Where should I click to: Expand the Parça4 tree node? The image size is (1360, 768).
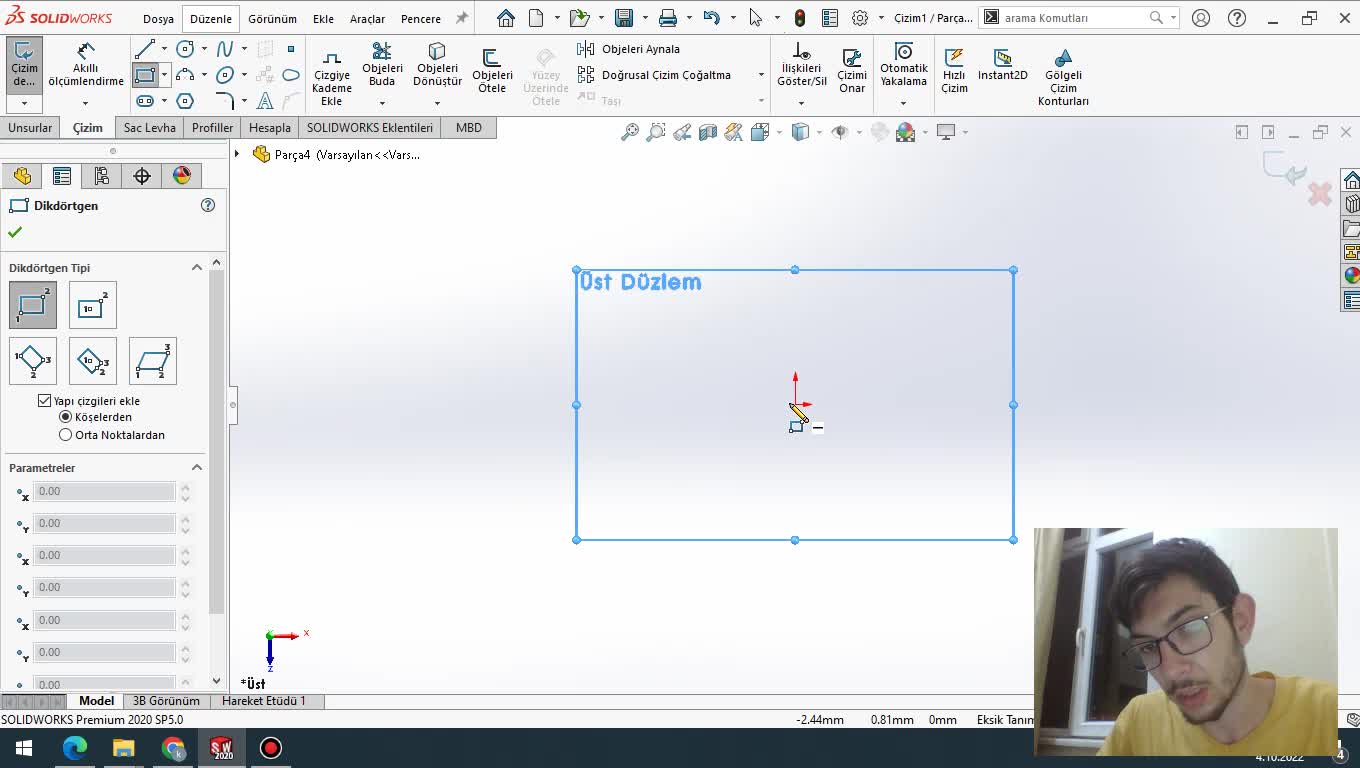[x=237, y=154]
